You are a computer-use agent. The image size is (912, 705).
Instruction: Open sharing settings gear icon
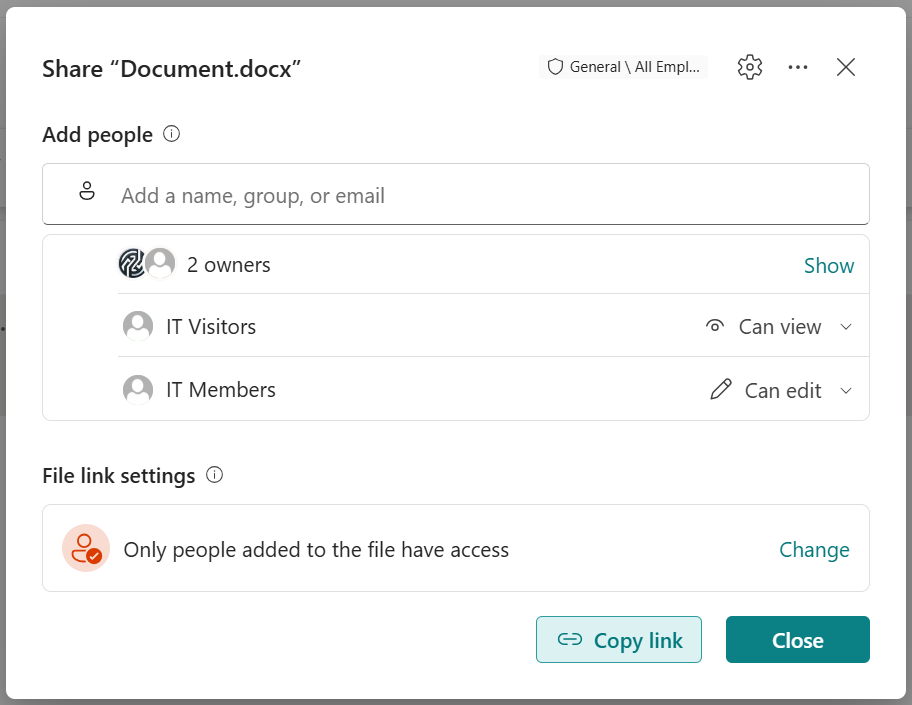(x=750, y=67)
